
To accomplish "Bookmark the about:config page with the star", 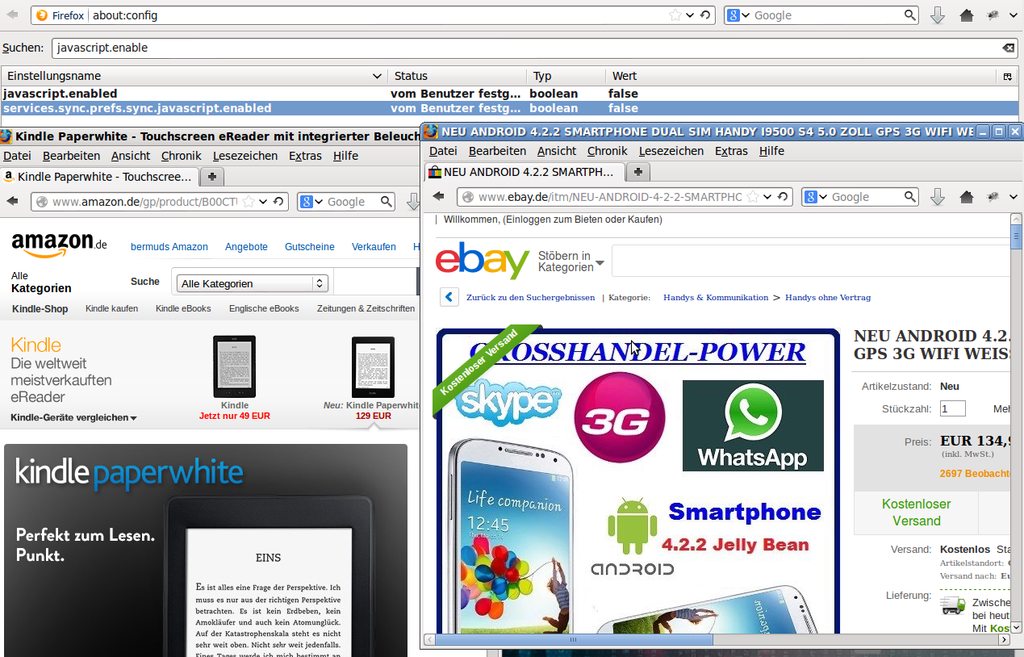I will coord(675,15).
